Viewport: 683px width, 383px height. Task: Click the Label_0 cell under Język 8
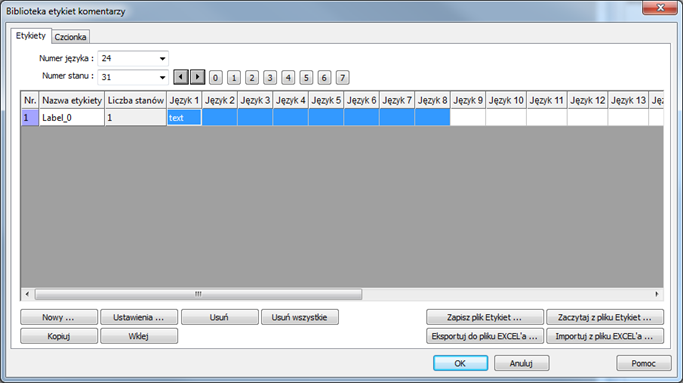433,118
